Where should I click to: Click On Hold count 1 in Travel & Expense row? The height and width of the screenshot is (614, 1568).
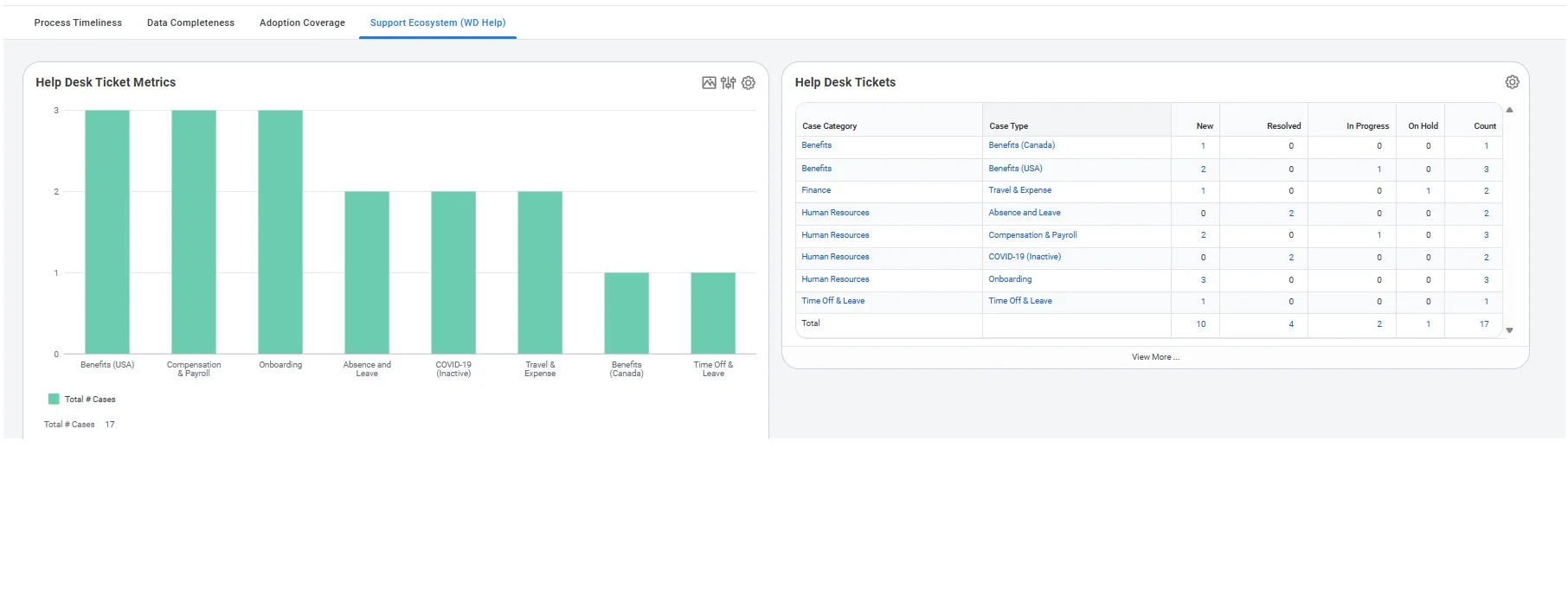(1428, 191)
